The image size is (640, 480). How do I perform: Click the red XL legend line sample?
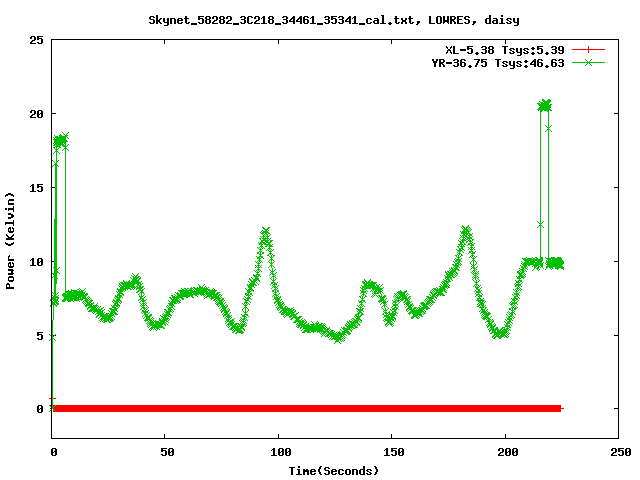588,50
